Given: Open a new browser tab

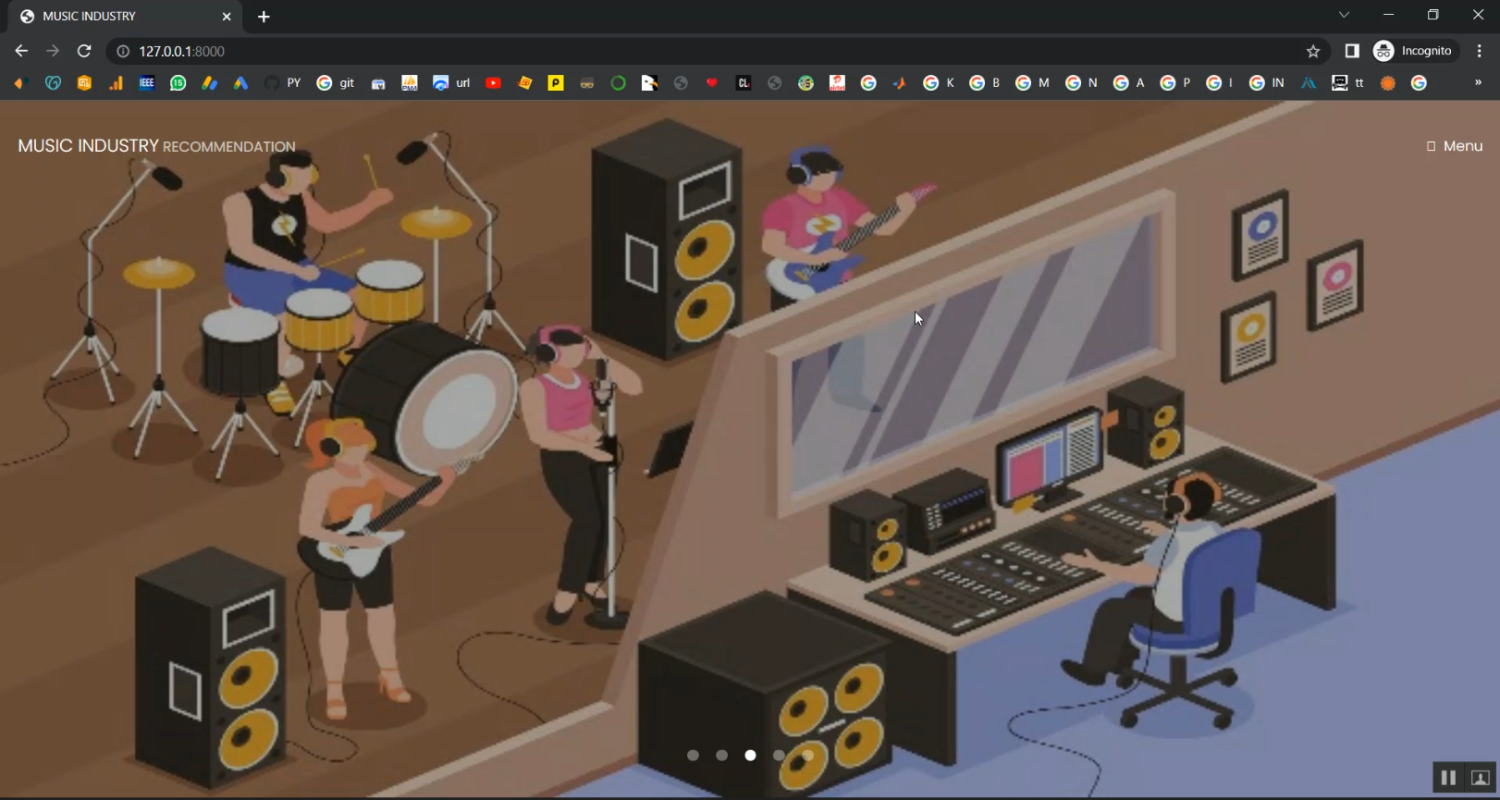Looking at the screenshot, I should tap(264, 17).
